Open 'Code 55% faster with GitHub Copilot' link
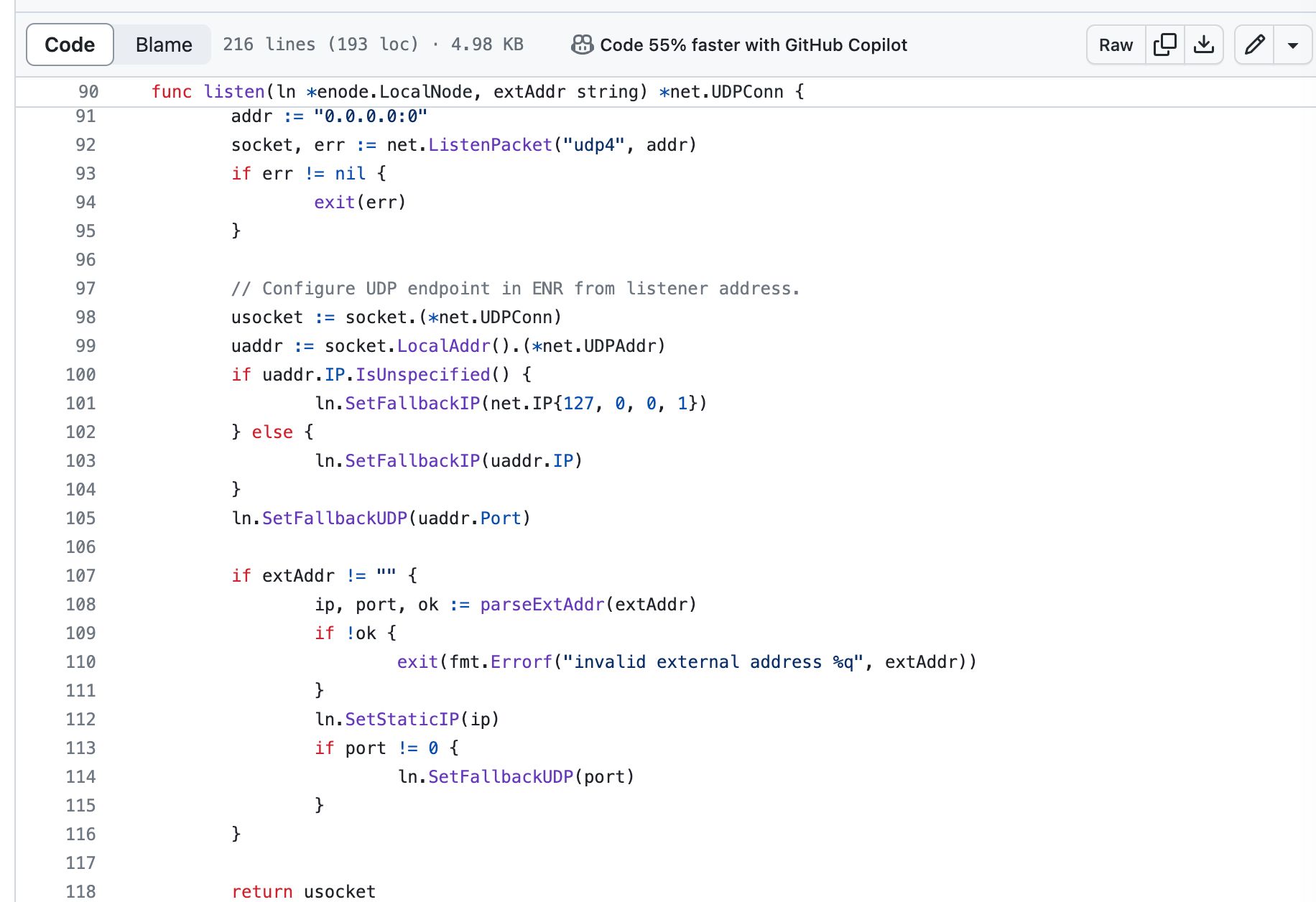This screenshot has width=1316, height=902. (754, 45)
